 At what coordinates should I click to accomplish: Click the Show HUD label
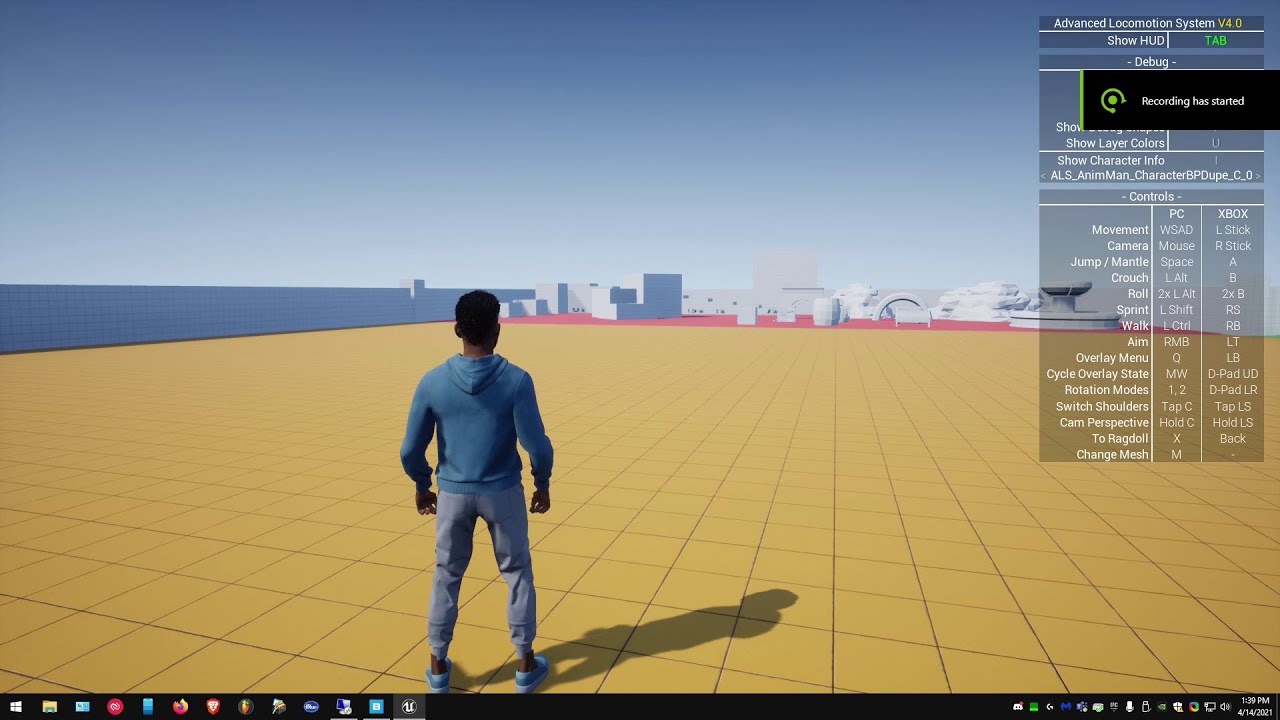[1136, 41]
